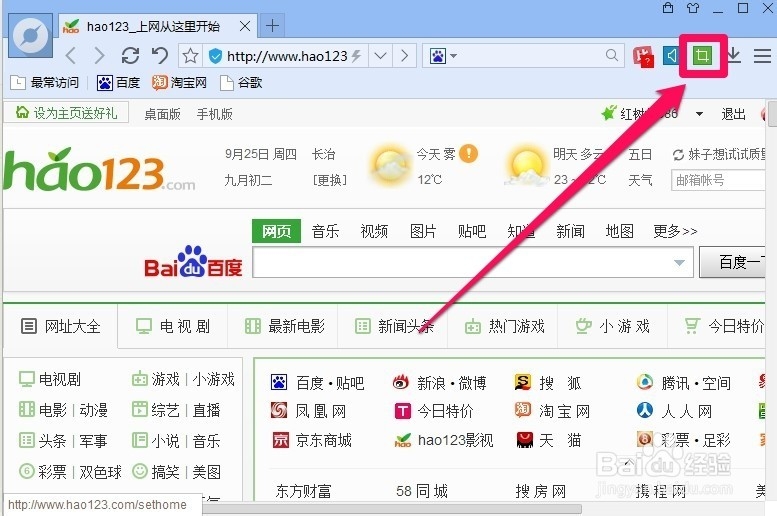Open 最常访问 bookmark folder

click(x=44, y=82)
